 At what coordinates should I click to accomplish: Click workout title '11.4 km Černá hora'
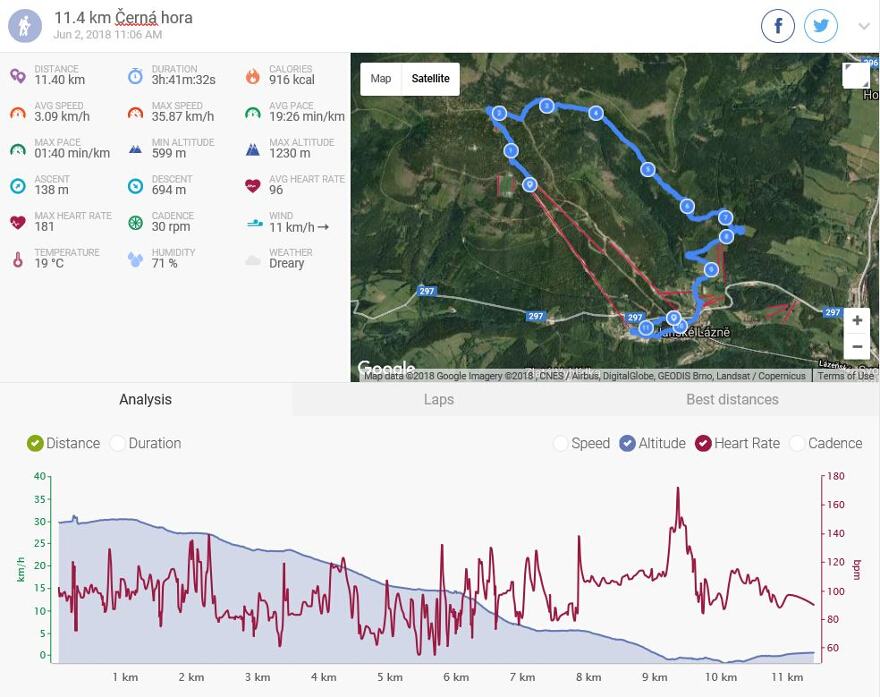tap(123, 18)
